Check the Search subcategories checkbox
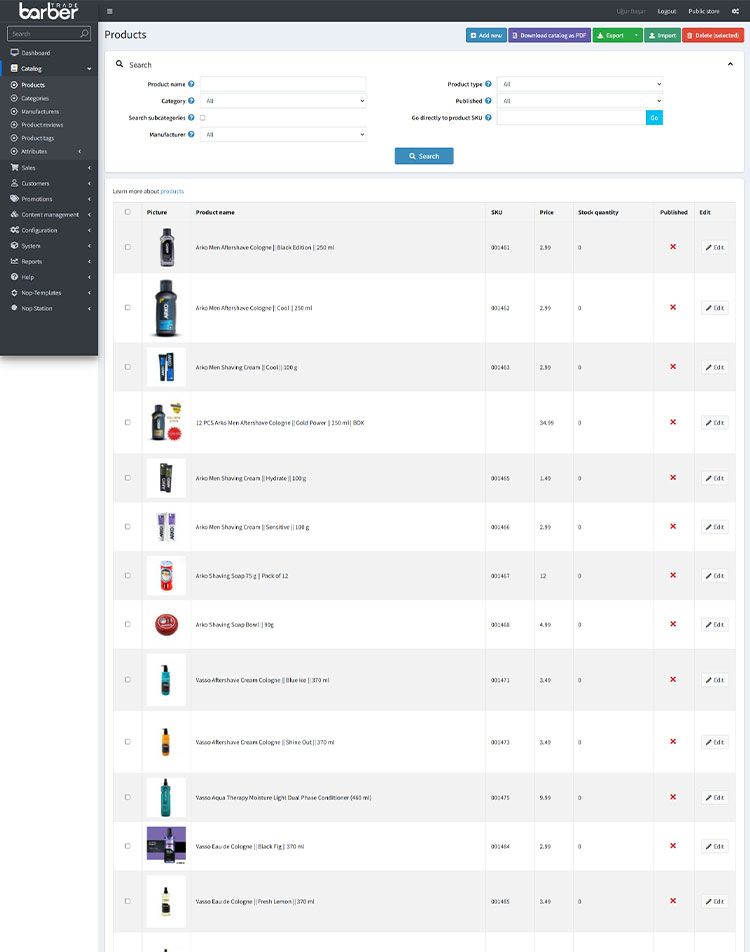Screen dimensions: 750x952 point(203,118)
